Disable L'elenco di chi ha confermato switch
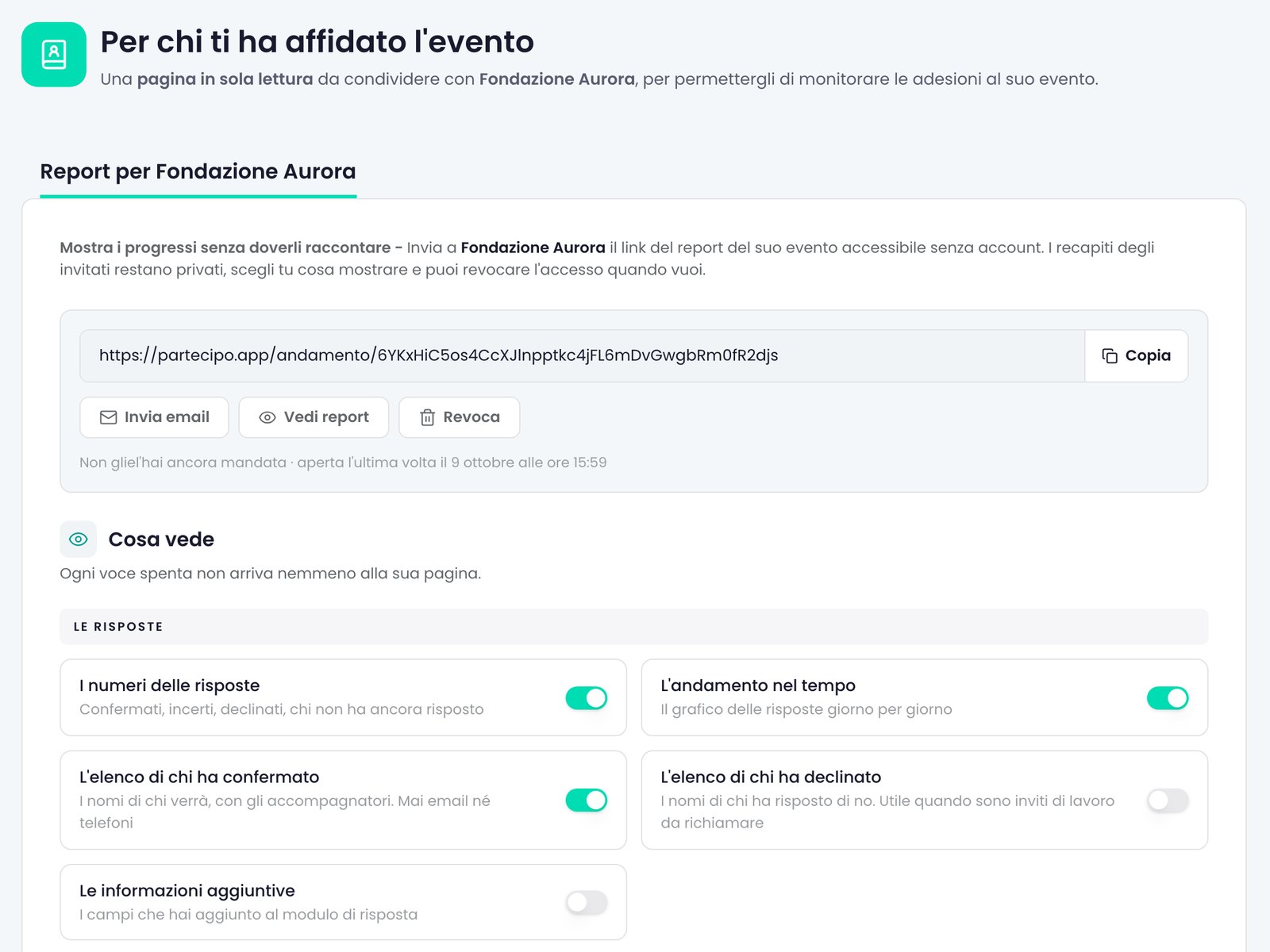Image resolution: width=1270 pixels, height=952 pixels. 587,800
